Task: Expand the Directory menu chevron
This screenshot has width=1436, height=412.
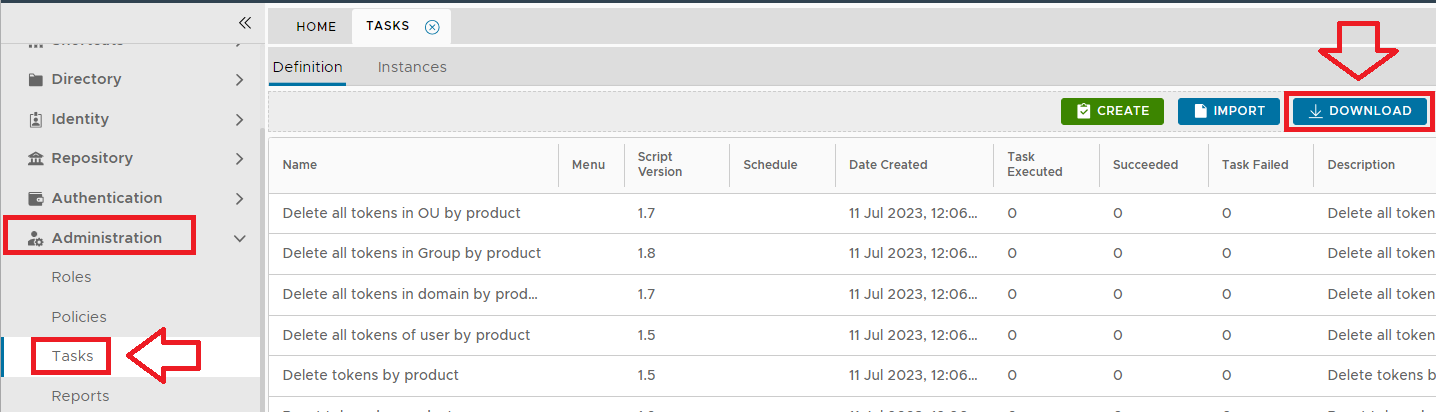Action: pos(239,79)
